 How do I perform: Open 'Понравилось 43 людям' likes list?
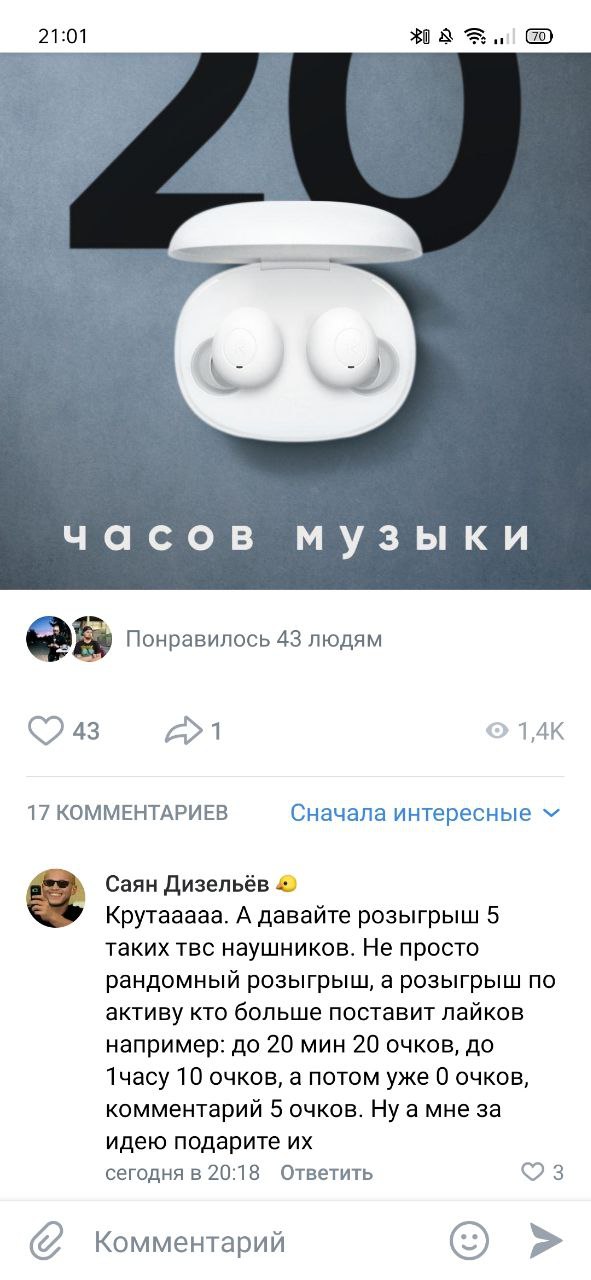pos(253,638)
